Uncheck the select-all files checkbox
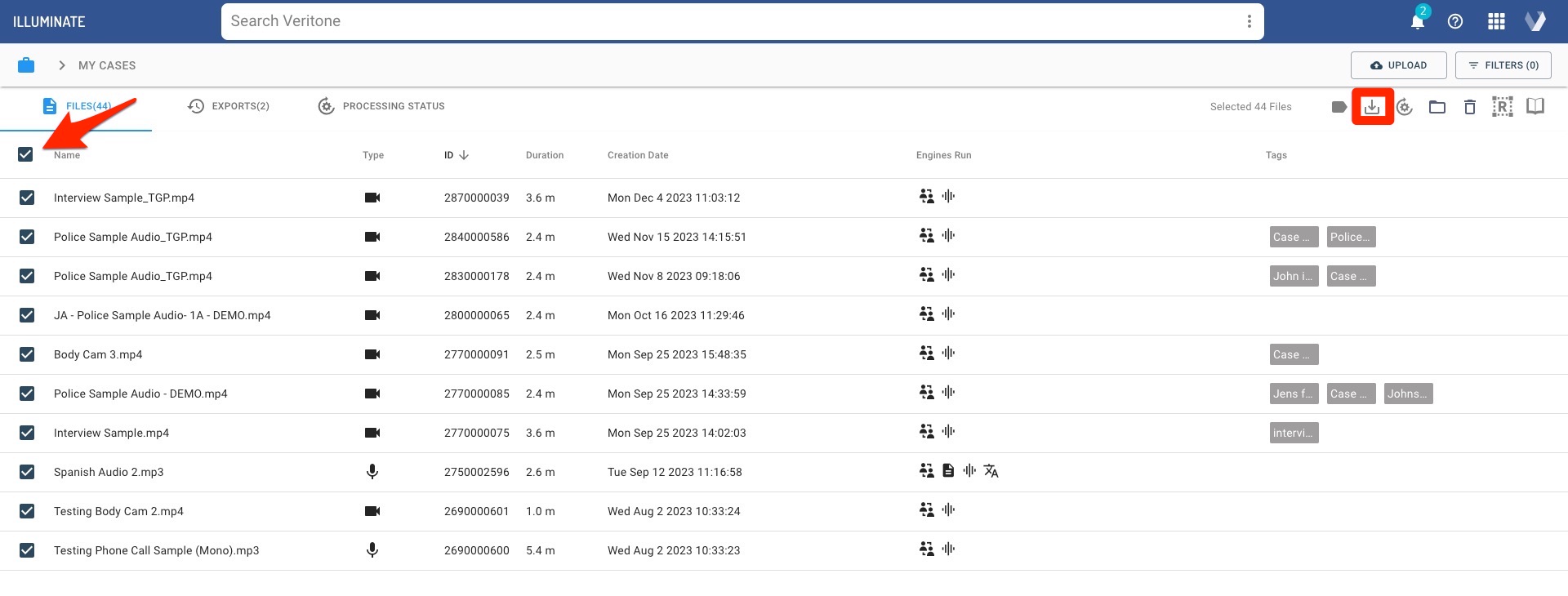This screenshot has width=1568, height=596. [x=25, y=154]
